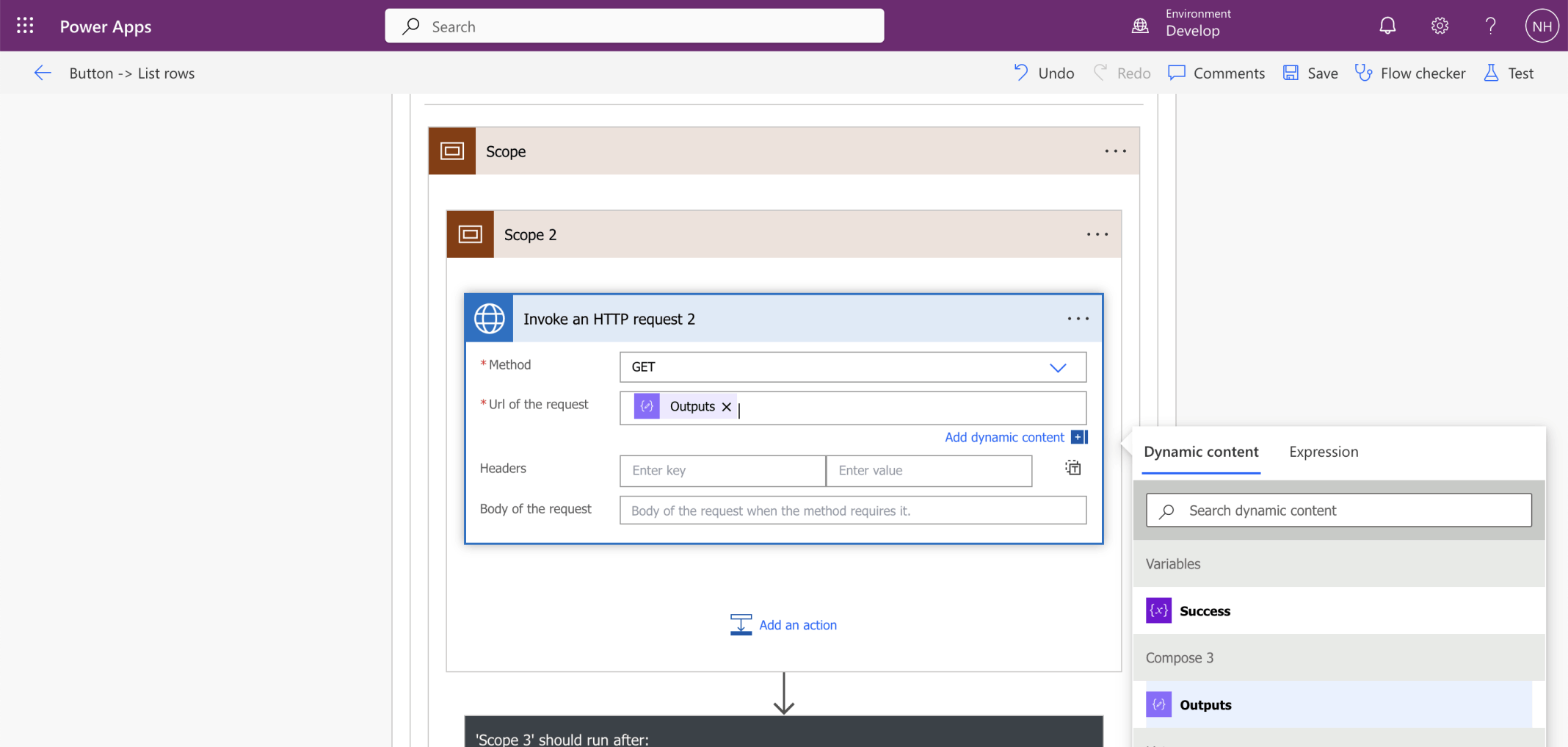Open the NH account avatar
1568x747 pixels.
(x=1542, y=26)
